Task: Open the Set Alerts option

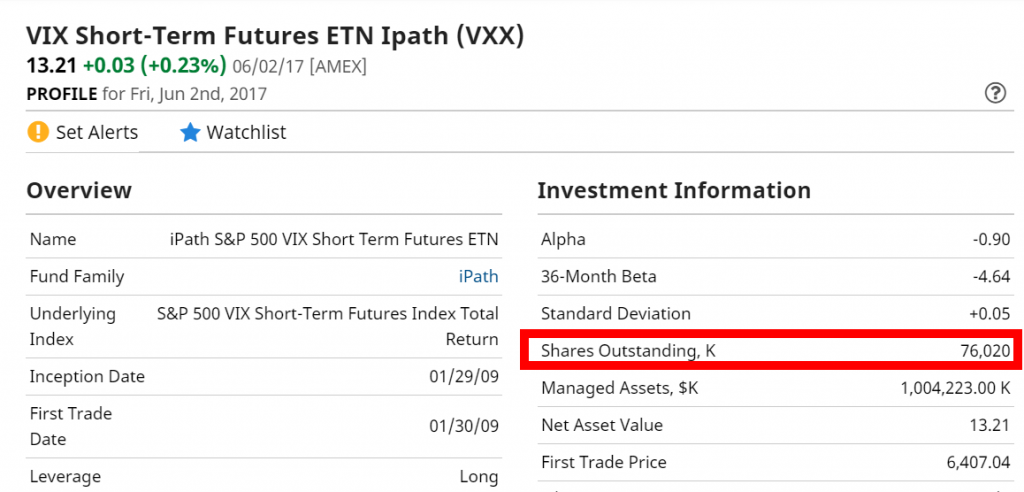Action: (82, 133)
